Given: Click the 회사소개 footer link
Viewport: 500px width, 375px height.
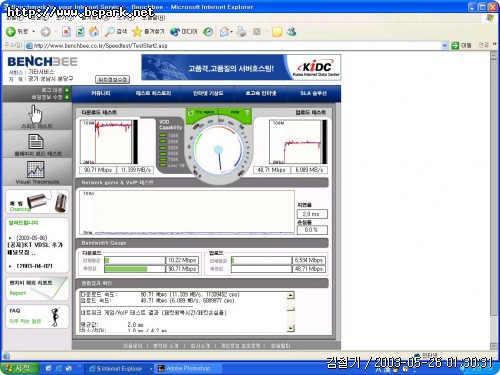Looking at the screenshot, I should pyautogui.click(x=200, y=346).
